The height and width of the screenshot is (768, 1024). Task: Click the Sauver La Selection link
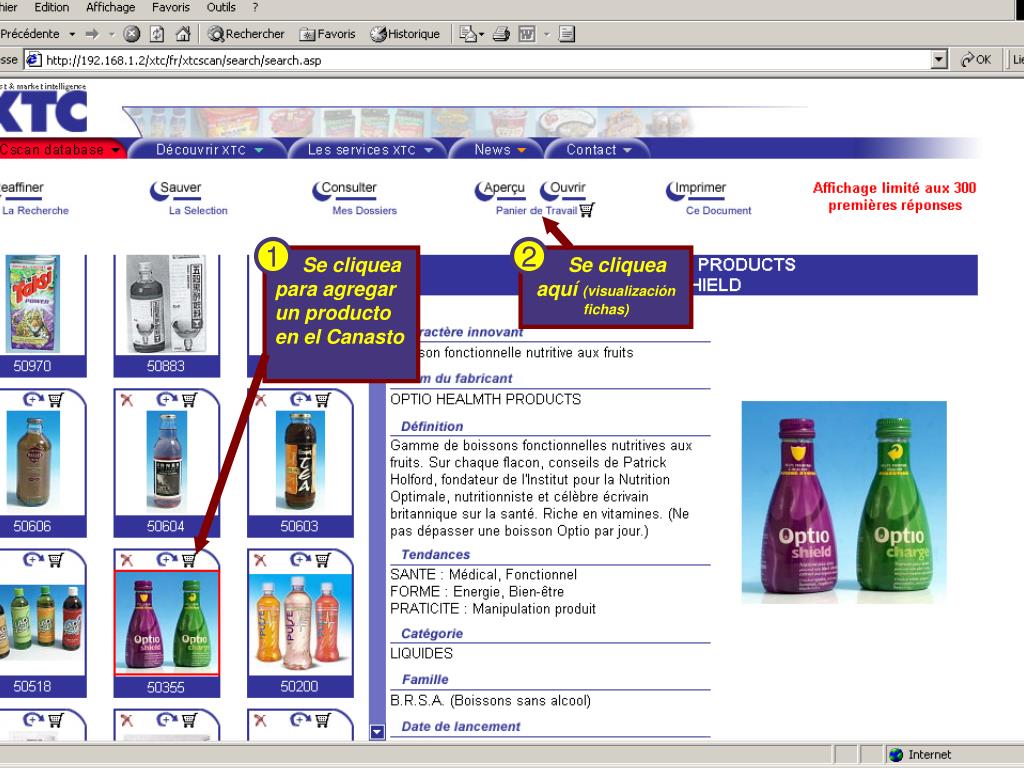(189, 198)
